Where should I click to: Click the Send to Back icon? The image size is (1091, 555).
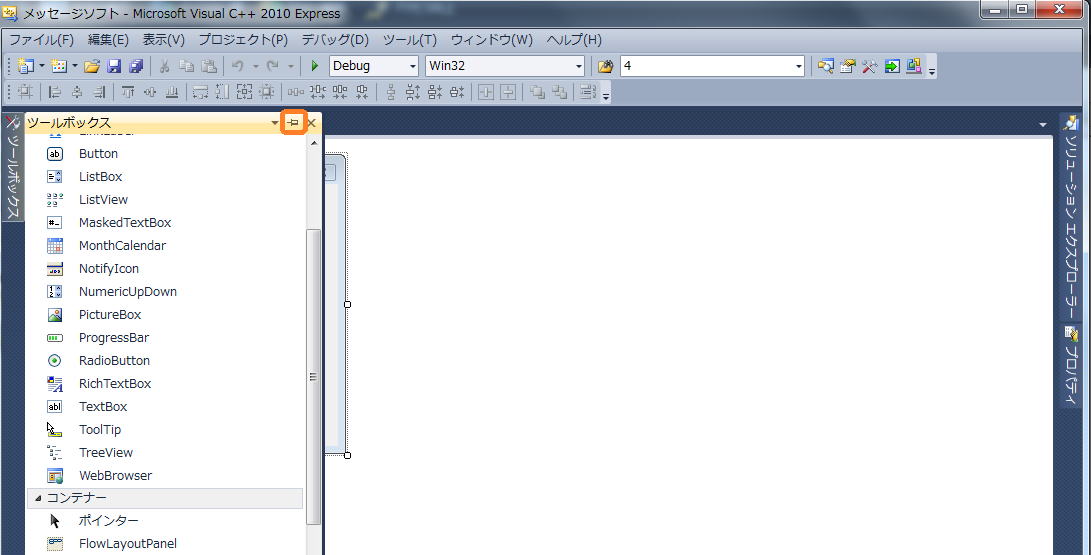pyautogui.click(x=559, y=92)
